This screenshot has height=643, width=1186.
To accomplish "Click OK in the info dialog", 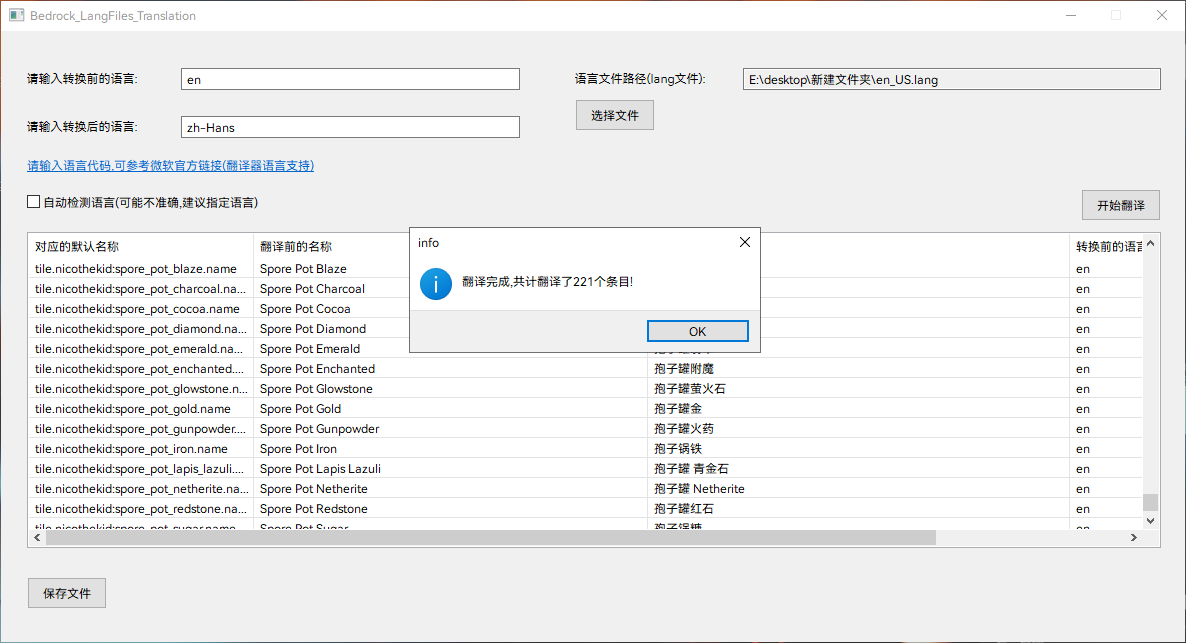I will click(x=697, y=331).
